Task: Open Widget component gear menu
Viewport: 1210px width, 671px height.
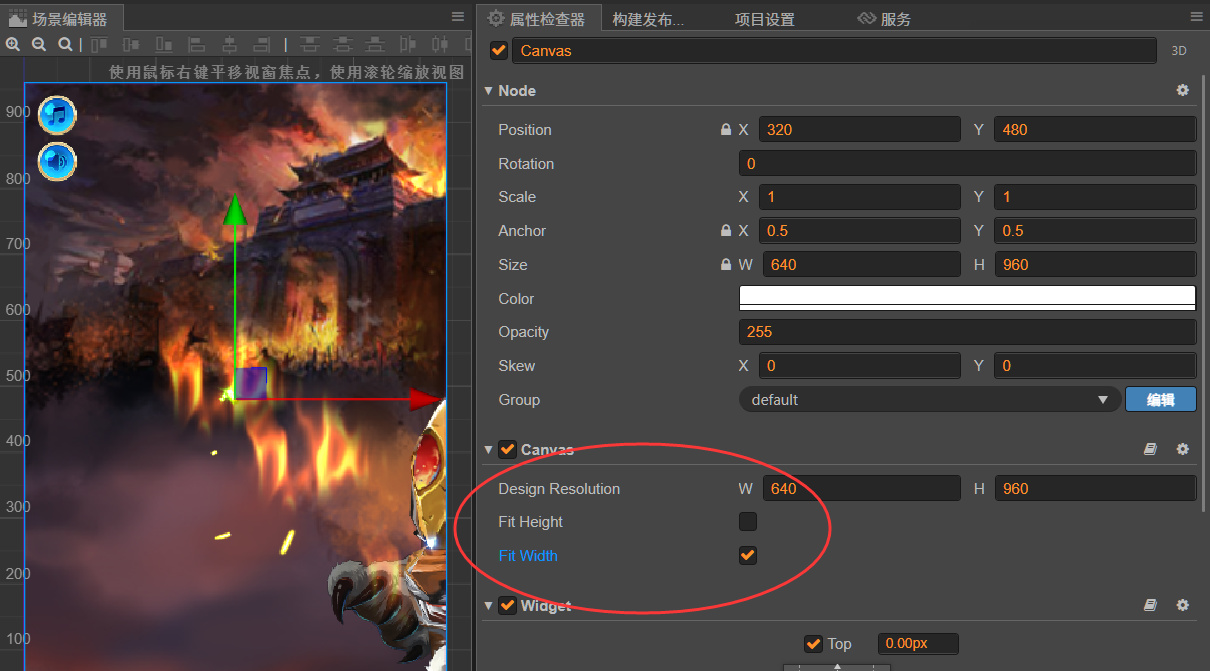Action: 1183,605
